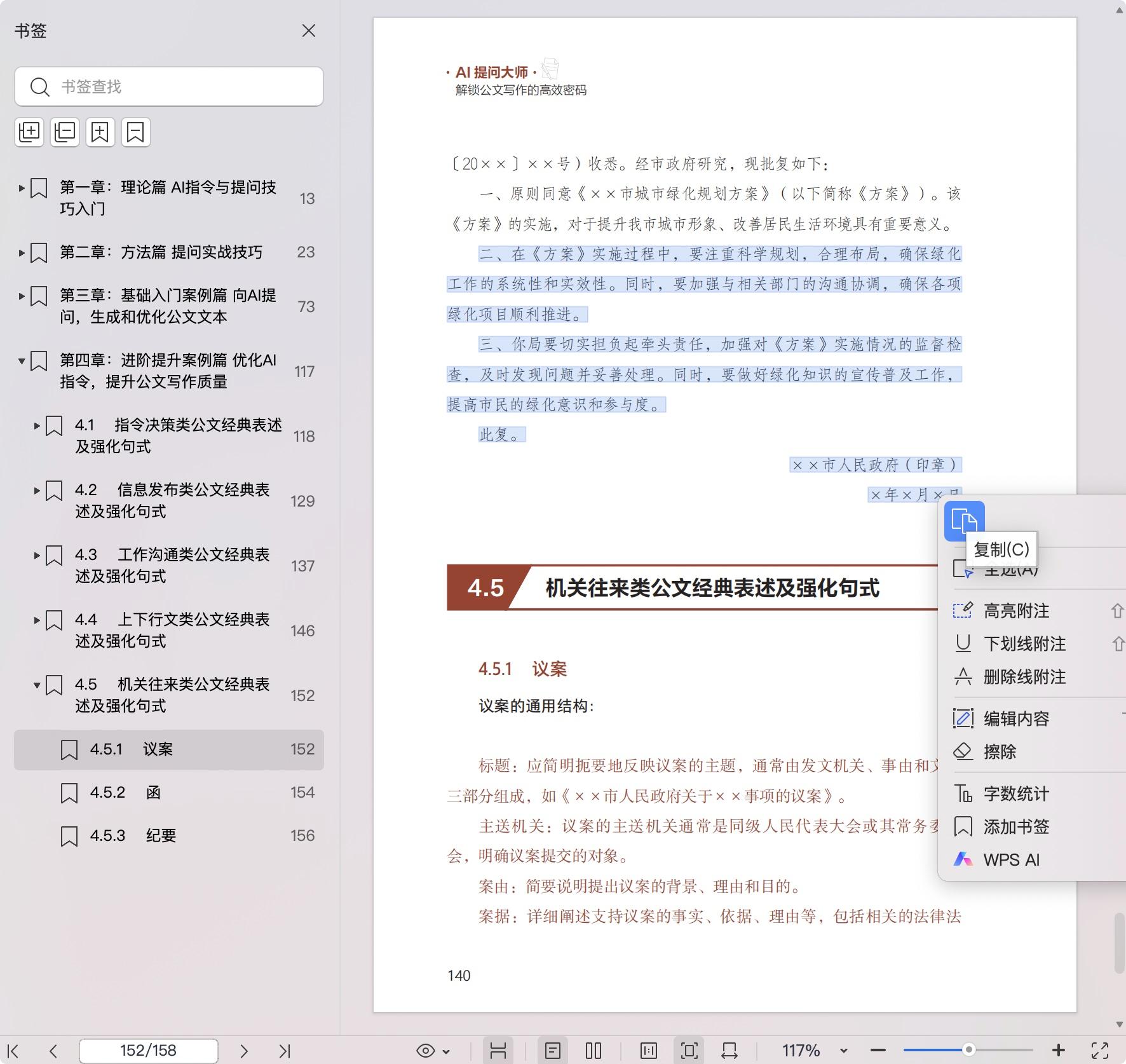Image resolution: width=1126 pixels, height=1064 pixels.
Task: Enter fullscreen mode from status bar
Action: tap(1100, 1051)
